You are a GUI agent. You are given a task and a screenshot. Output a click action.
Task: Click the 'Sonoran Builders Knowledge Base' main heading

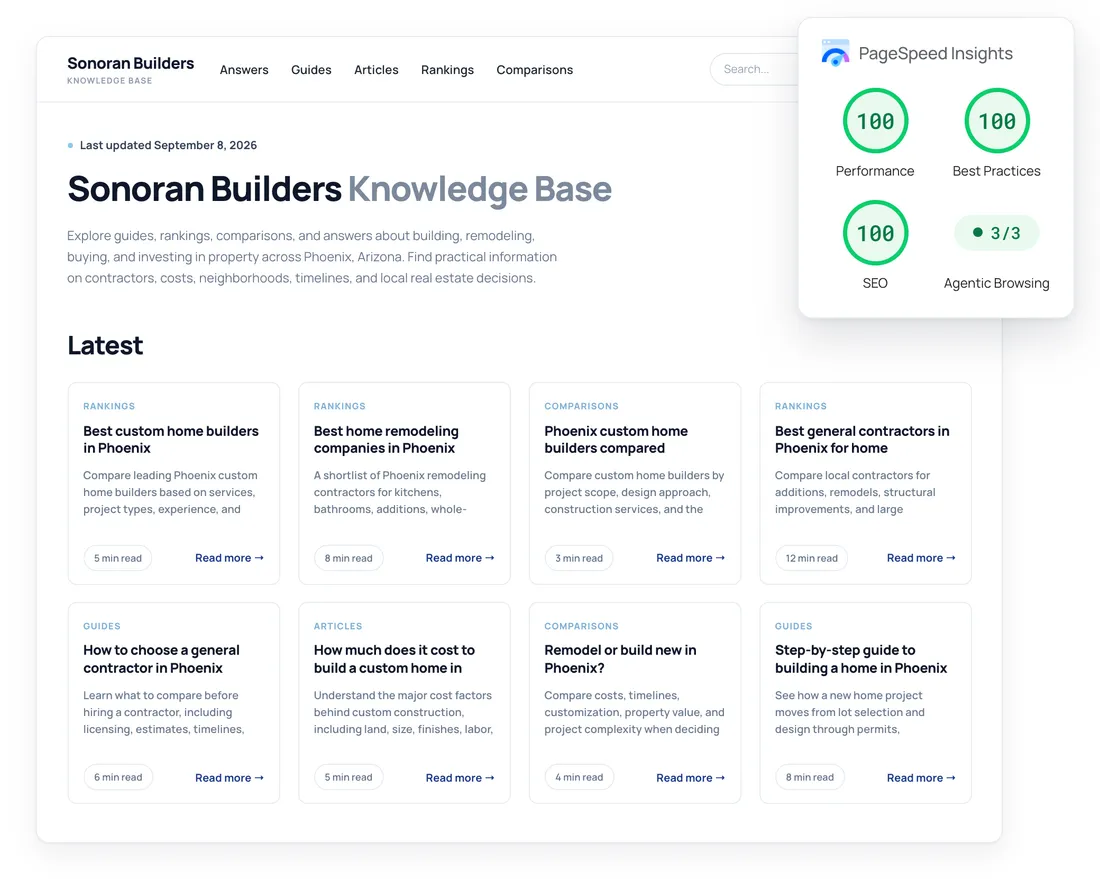(340, 189)
